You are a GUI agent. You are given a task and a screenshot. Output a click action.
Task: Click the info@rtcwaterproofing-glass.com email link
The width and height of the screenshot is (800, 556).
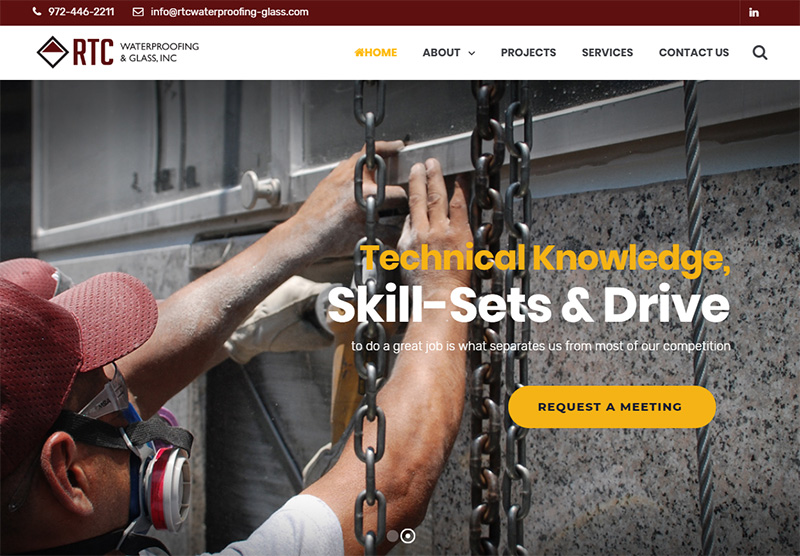click(x=229, y=12)
